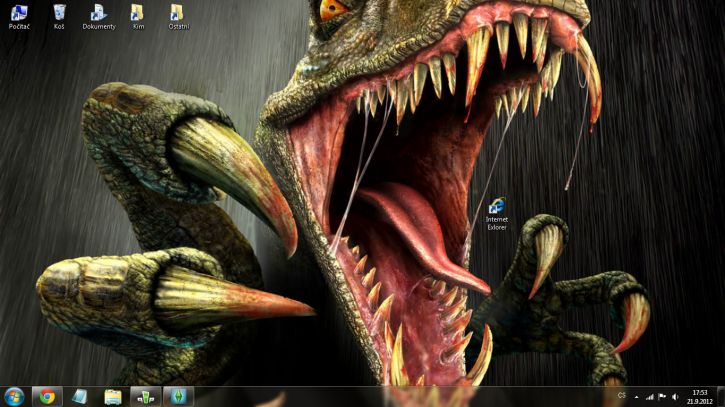Screen dimensions: 725x407
Task: Select the Dokumenty desktop shortcut
Action: pos(99,17)
